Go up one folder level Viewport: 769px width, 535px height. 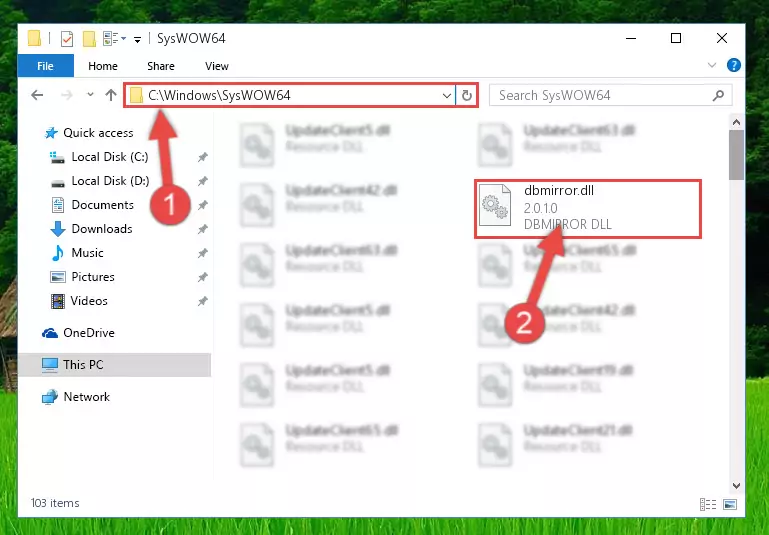(111, 95)
